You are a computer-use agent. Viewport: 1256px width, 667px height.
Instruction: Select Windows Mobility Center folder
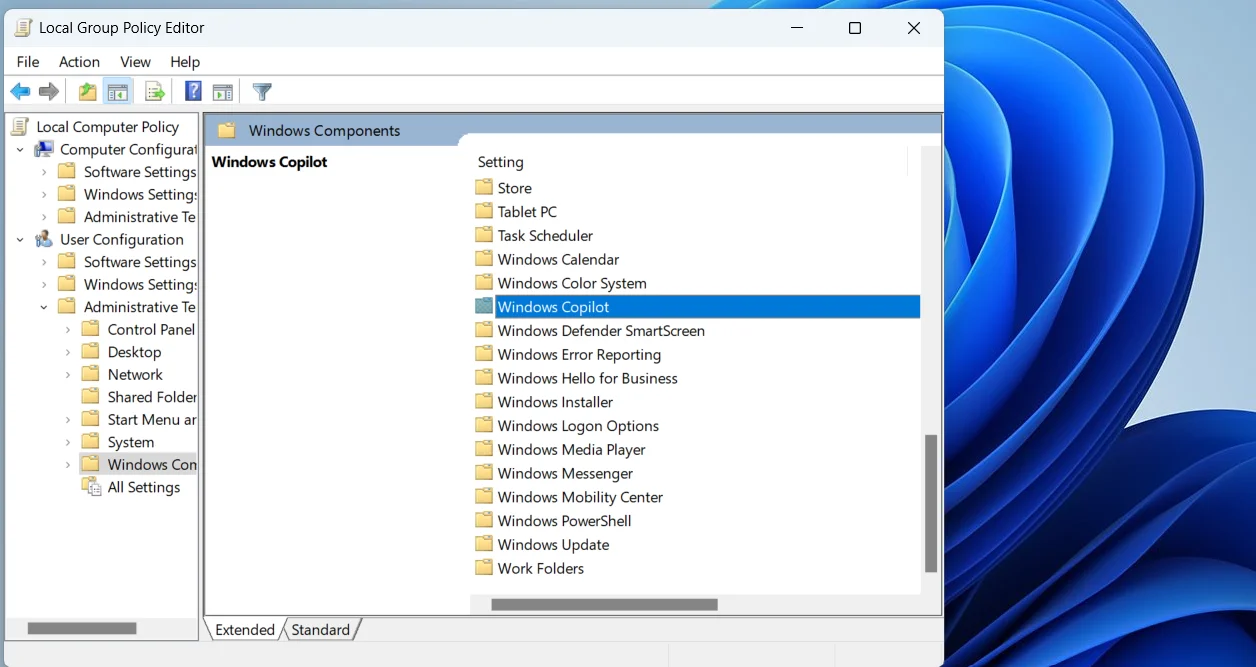(x=580, y=497)
